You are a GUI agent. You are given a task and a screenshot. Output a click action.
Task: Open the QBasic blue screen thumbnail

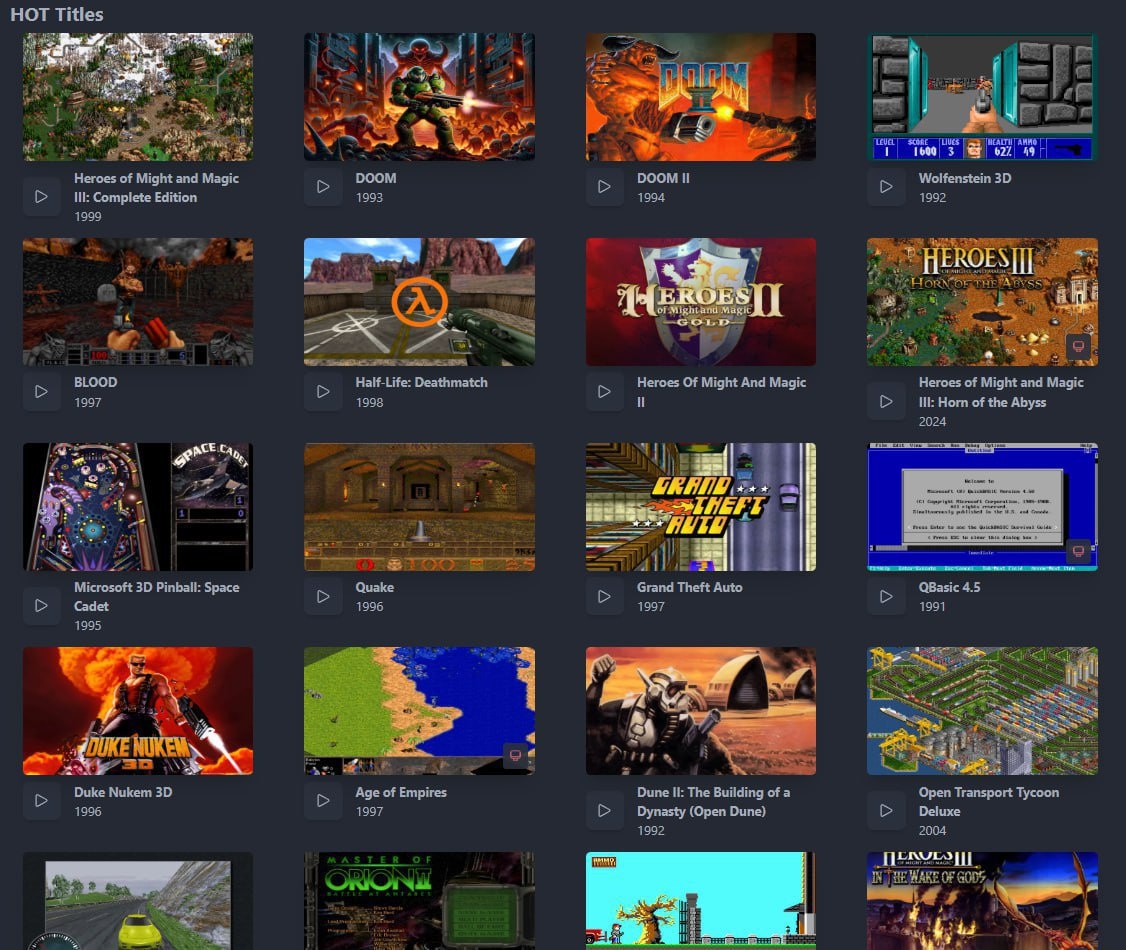click(x=982, y=507)
